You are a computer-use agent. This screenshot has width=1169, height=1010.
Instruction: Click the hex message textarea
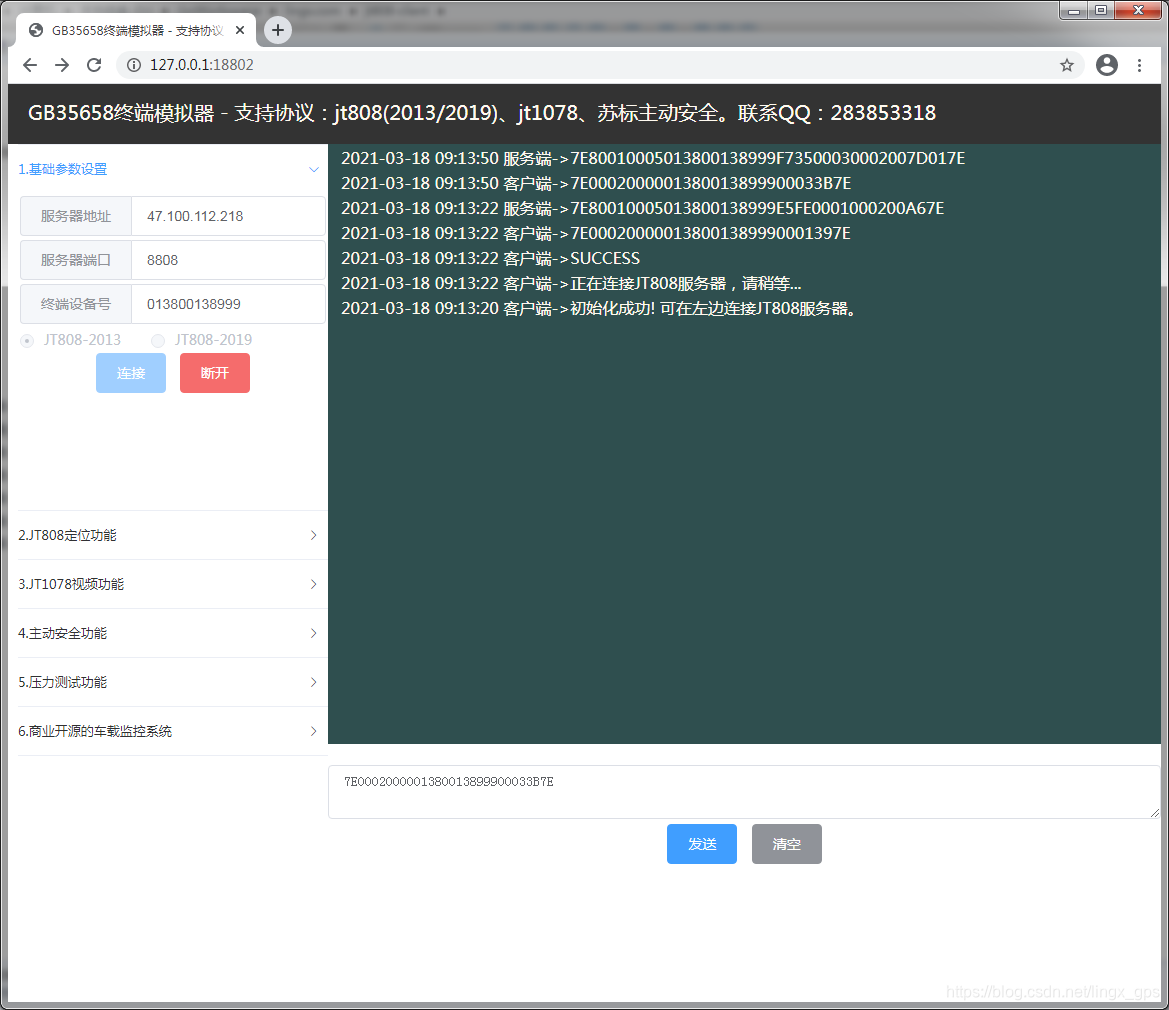[744, 792]
